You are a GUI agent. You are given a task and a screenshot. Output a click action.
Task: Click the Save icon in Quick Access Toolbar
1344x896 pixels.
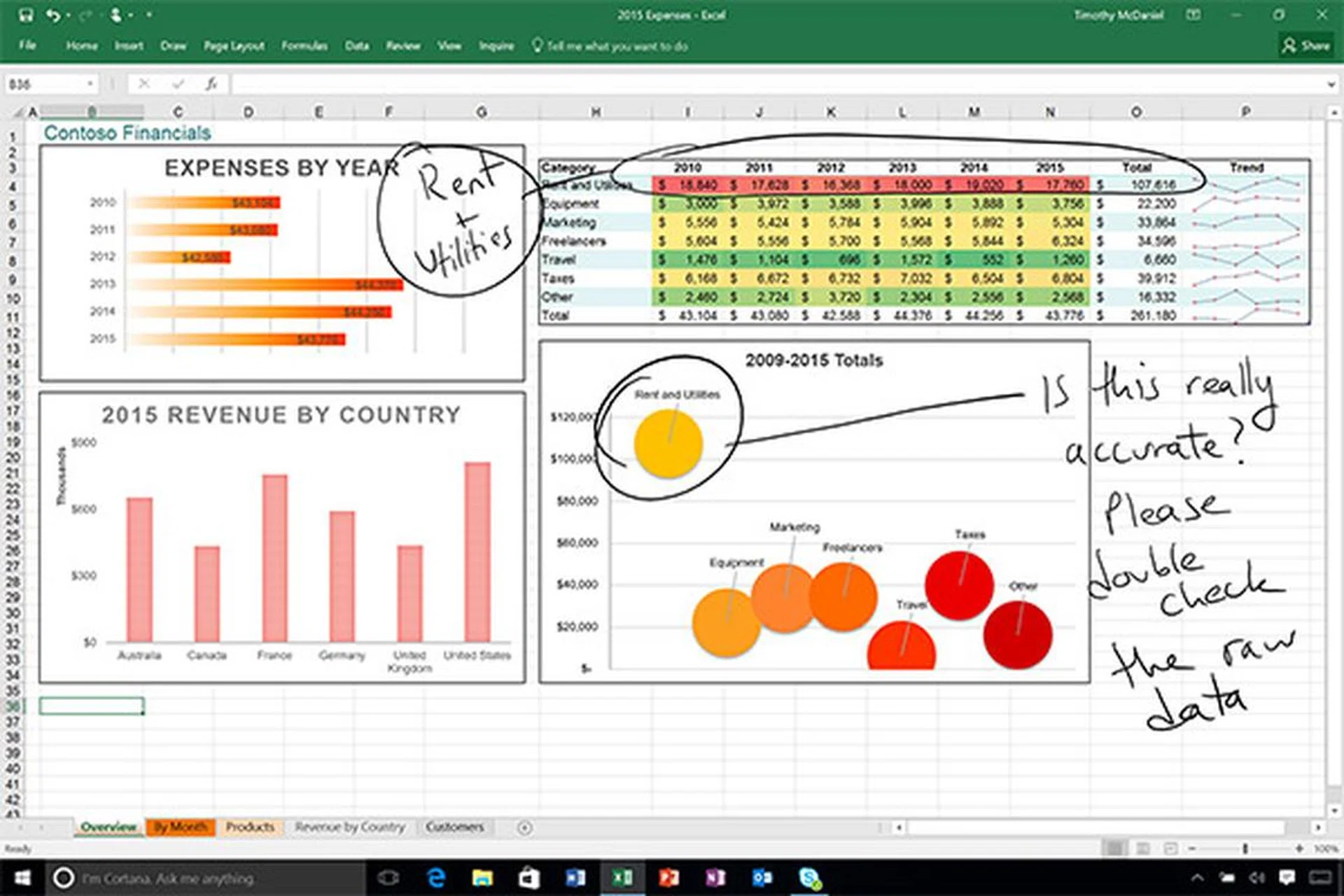pos(27,14)
